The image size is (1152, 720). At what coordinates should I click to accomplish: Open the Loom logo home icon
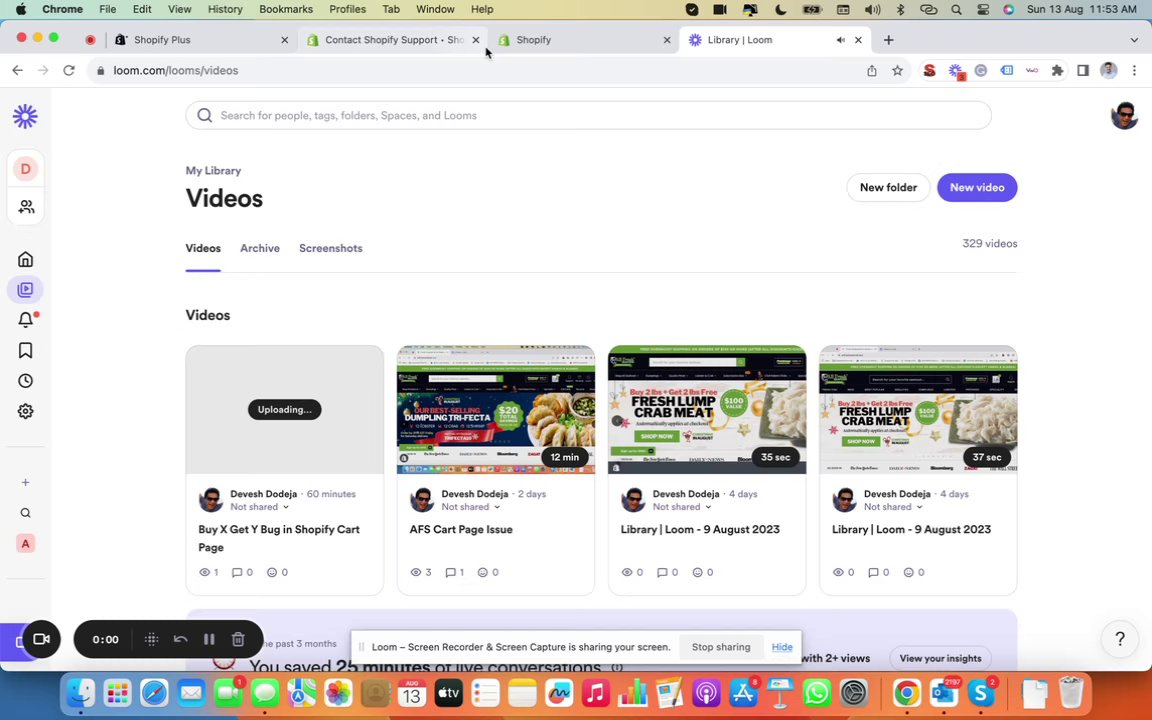click(x=25, y=116)
